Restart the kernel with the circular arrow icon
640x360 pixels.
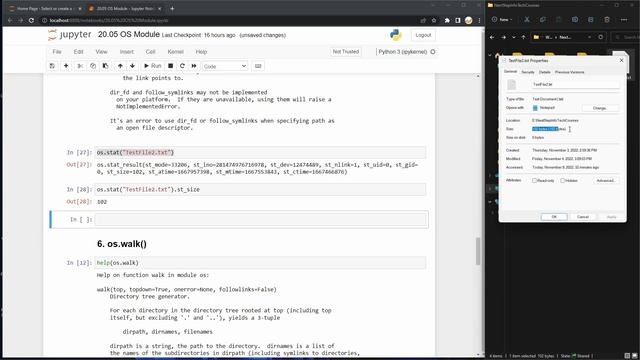pos(182,66)
